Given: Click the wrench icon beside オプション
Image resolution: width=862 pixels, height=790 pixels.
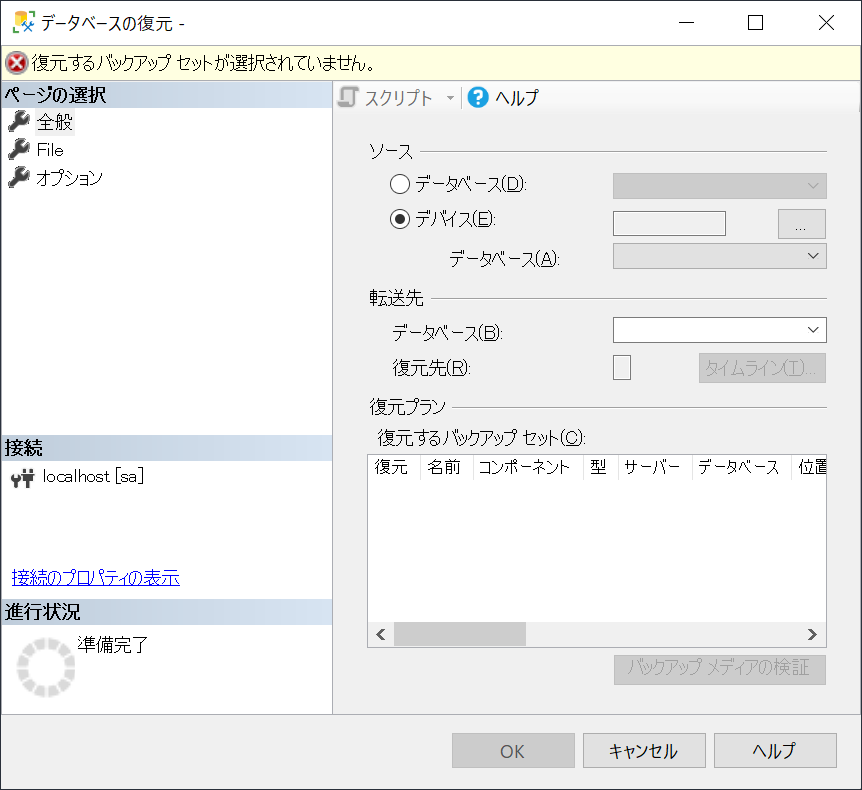Looking at the screenshot, I should pyautogui.click(x=19, y=177).
